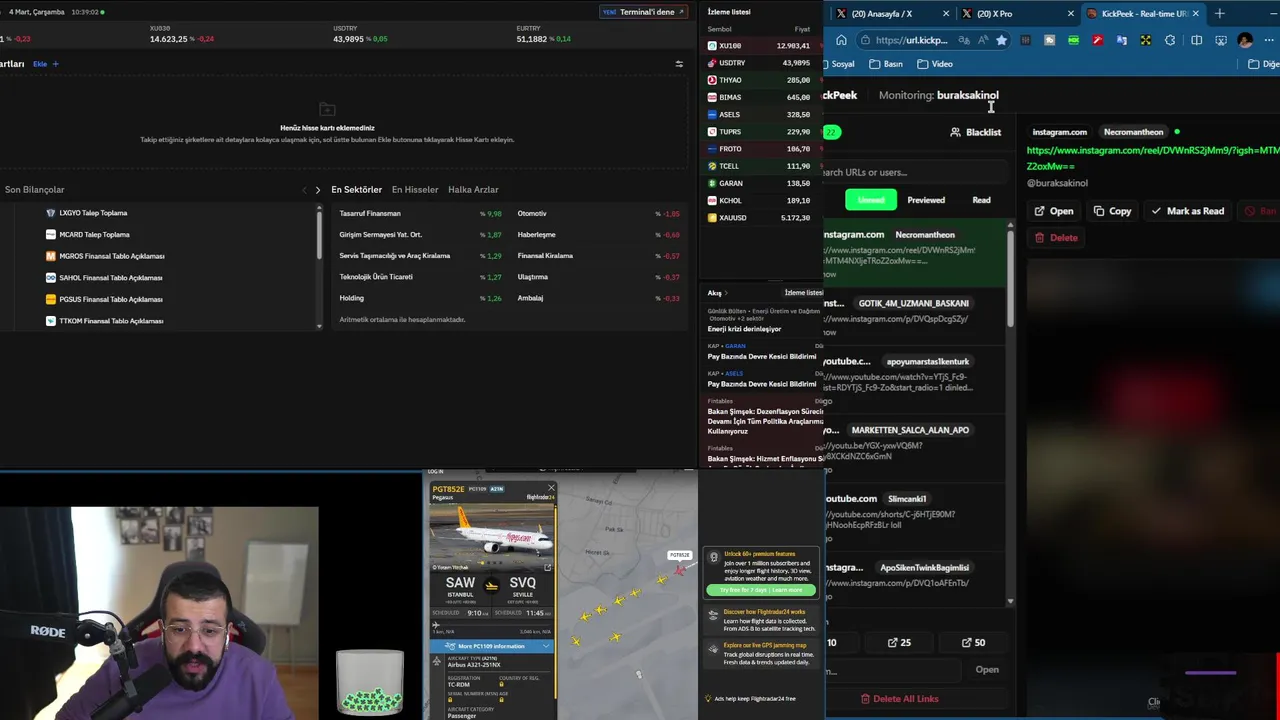Viewport: 1280px width, 720px height.
Task: Click the green extension icon in toolbar
Action: coord(1074,40)
